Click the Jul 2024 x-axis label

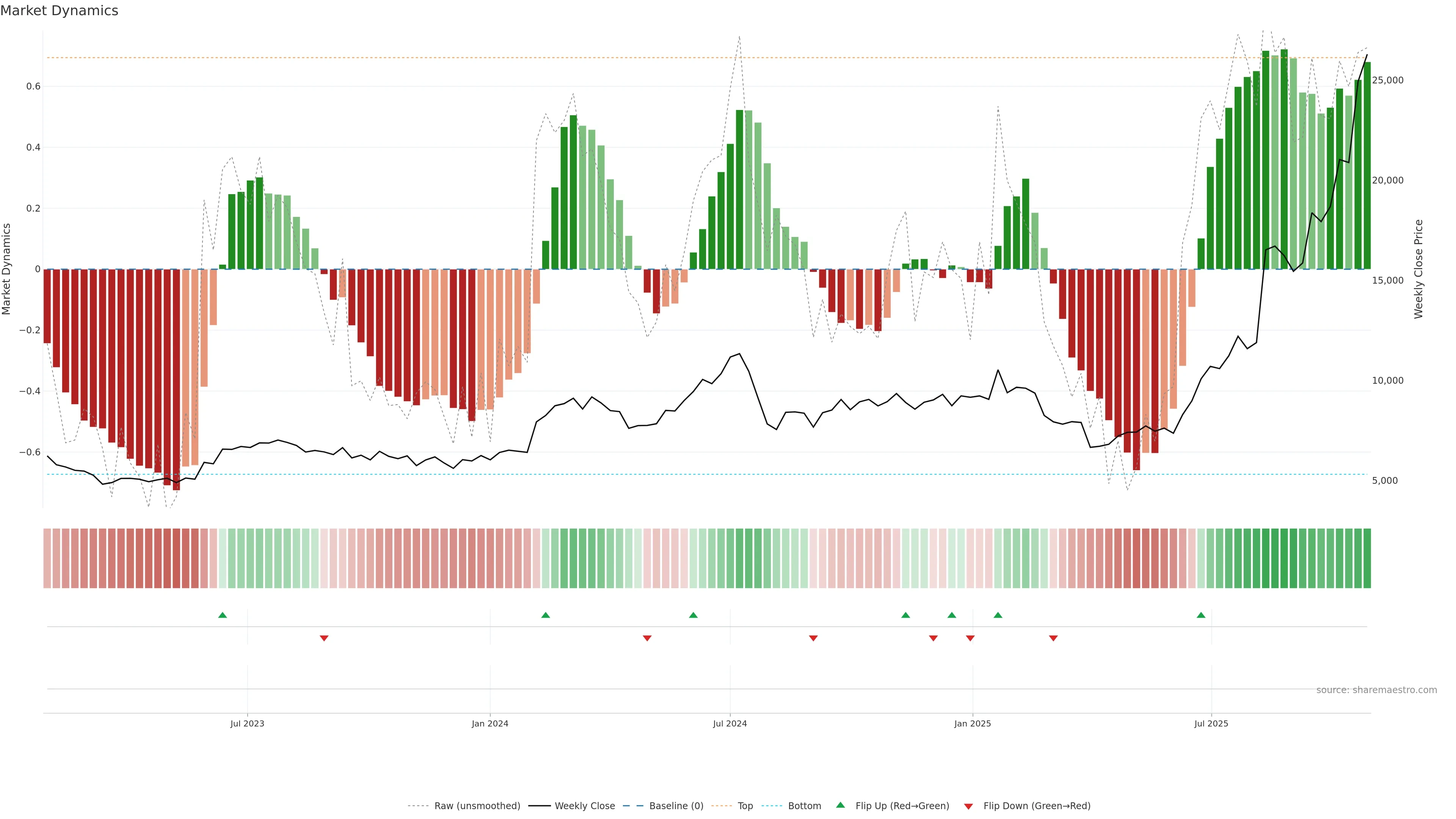pos(730,723)
